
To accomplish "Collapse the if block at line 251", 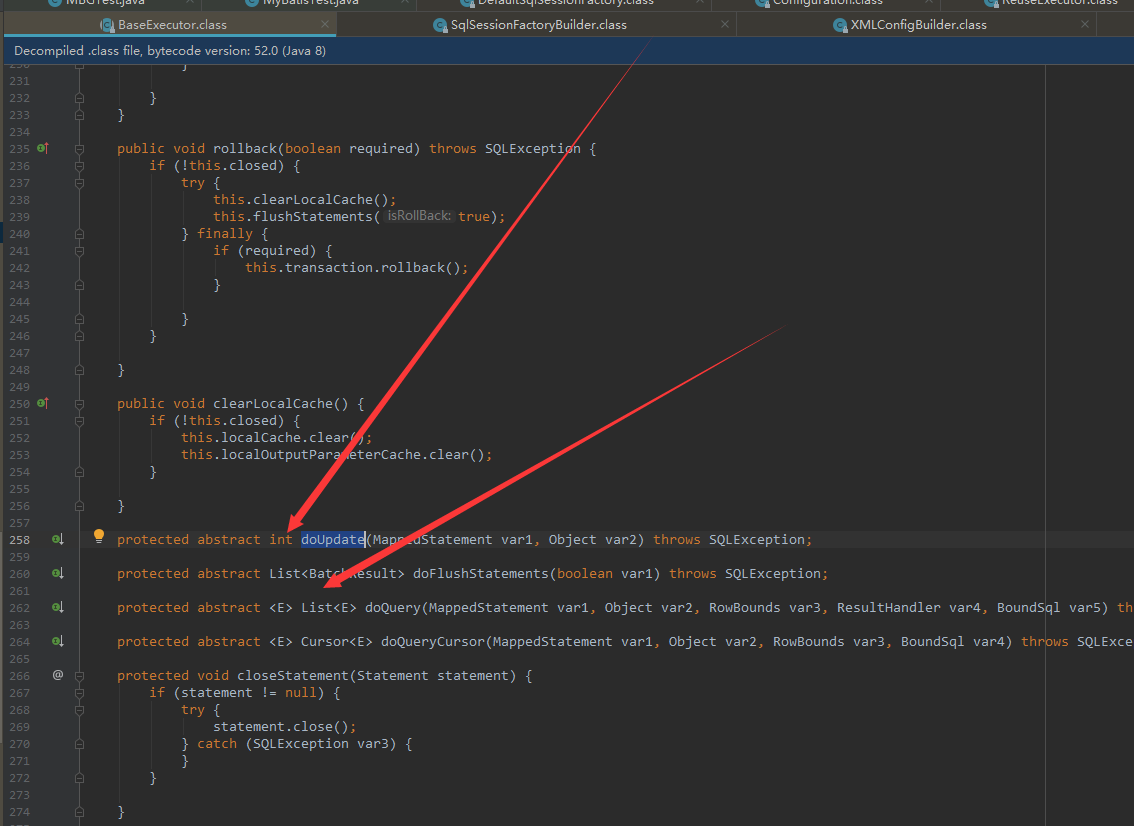I will pyautogui.click(x=80, y=421).
